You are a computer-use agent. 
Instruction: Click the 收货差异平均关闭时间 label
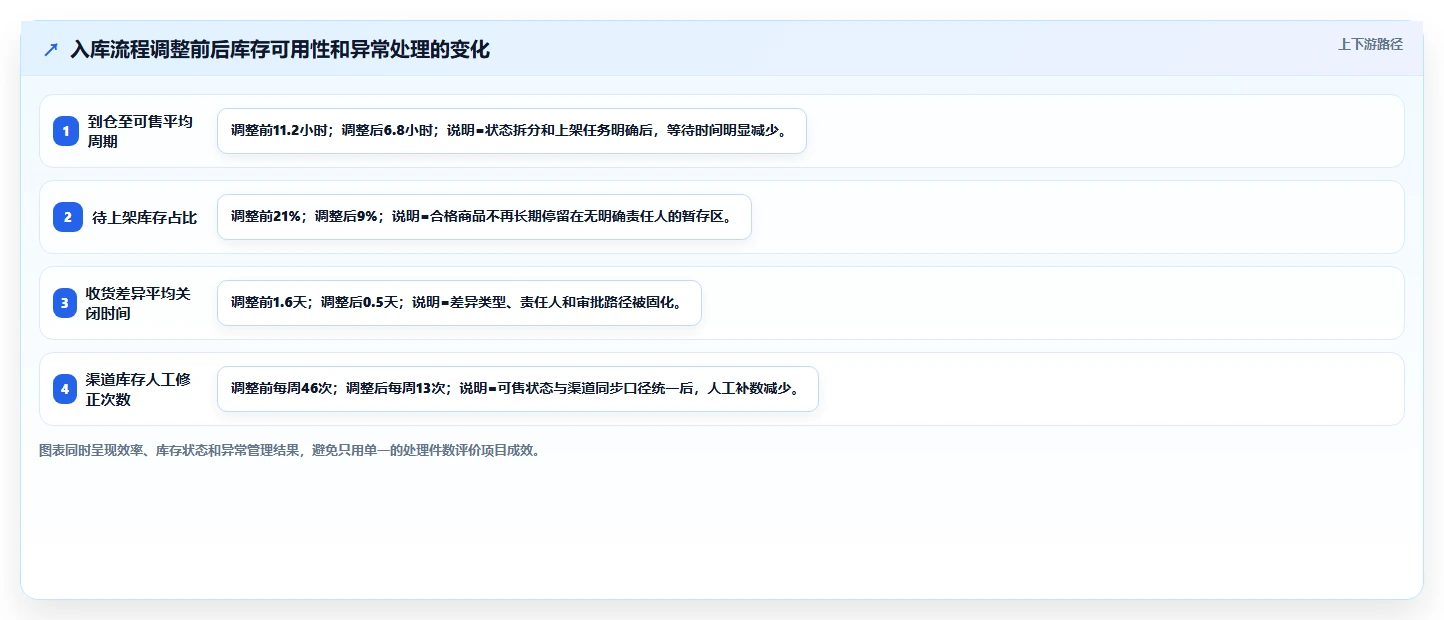click(x=138, y=303)
